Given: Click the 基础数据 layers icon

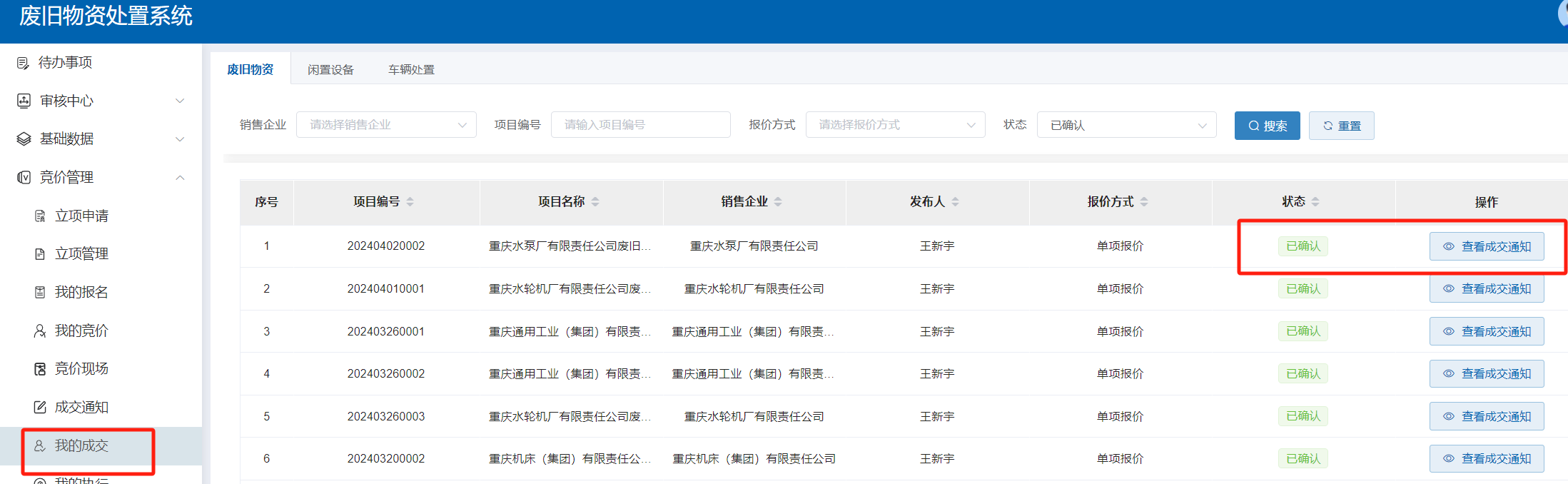Looking at the screenshot, I should [x=24, y=138].
